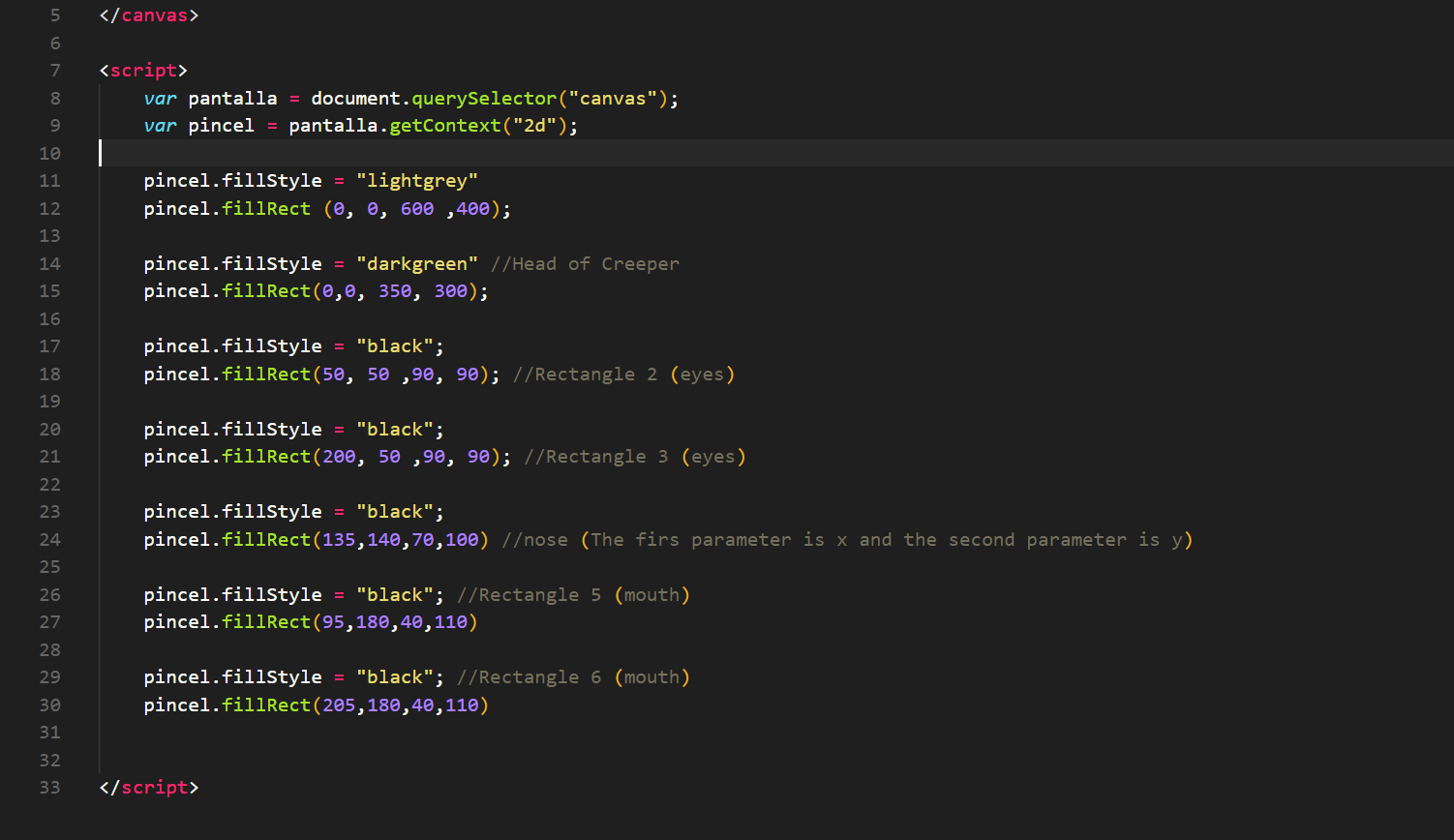This screenshot has height=840, width=1454.
Task: Click fillStyle on line 11
Action: pos(272,181)
